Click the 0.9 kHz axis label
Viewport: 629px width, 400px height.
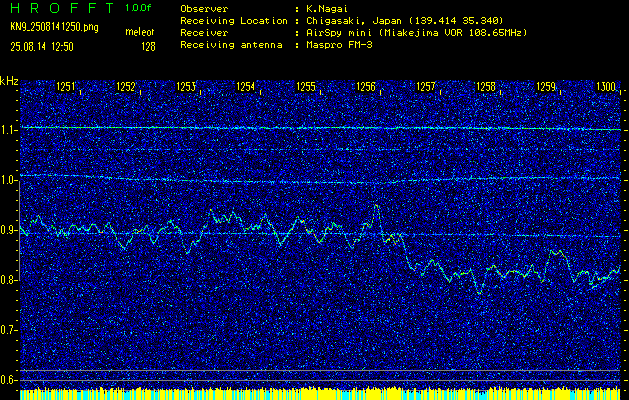coord(7,230)
